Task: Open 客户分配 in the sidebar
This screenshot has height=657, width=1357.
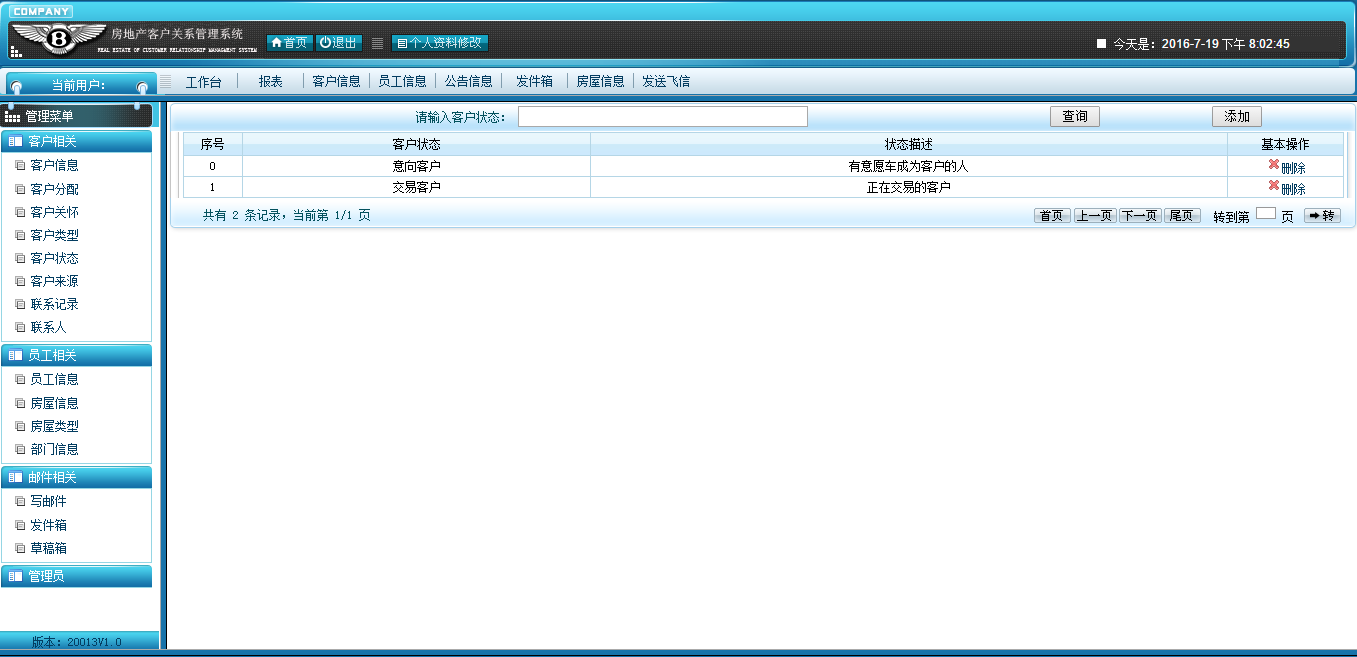Action: tap(54, 190)
